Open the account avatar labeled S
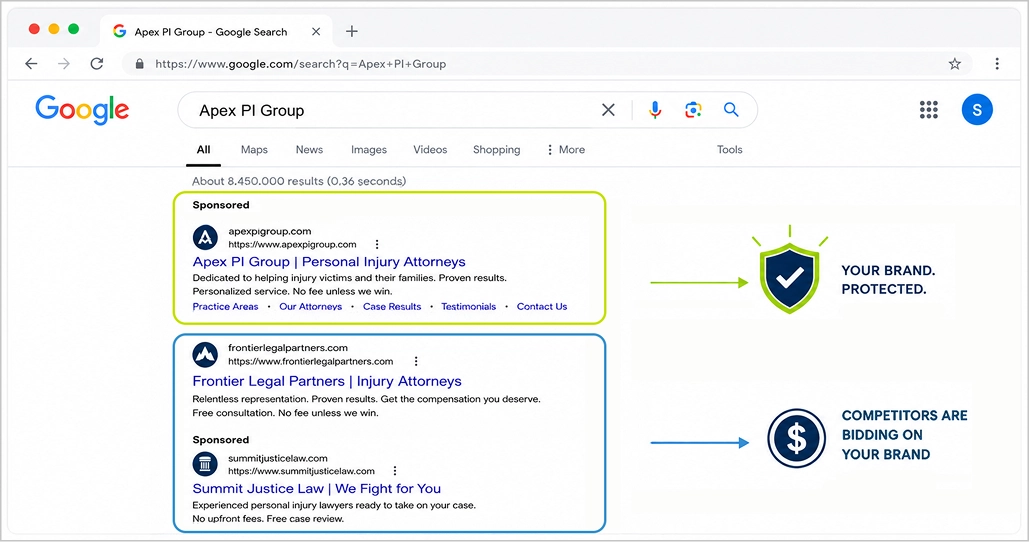The image size is (1029, 542). click(977, 110)
